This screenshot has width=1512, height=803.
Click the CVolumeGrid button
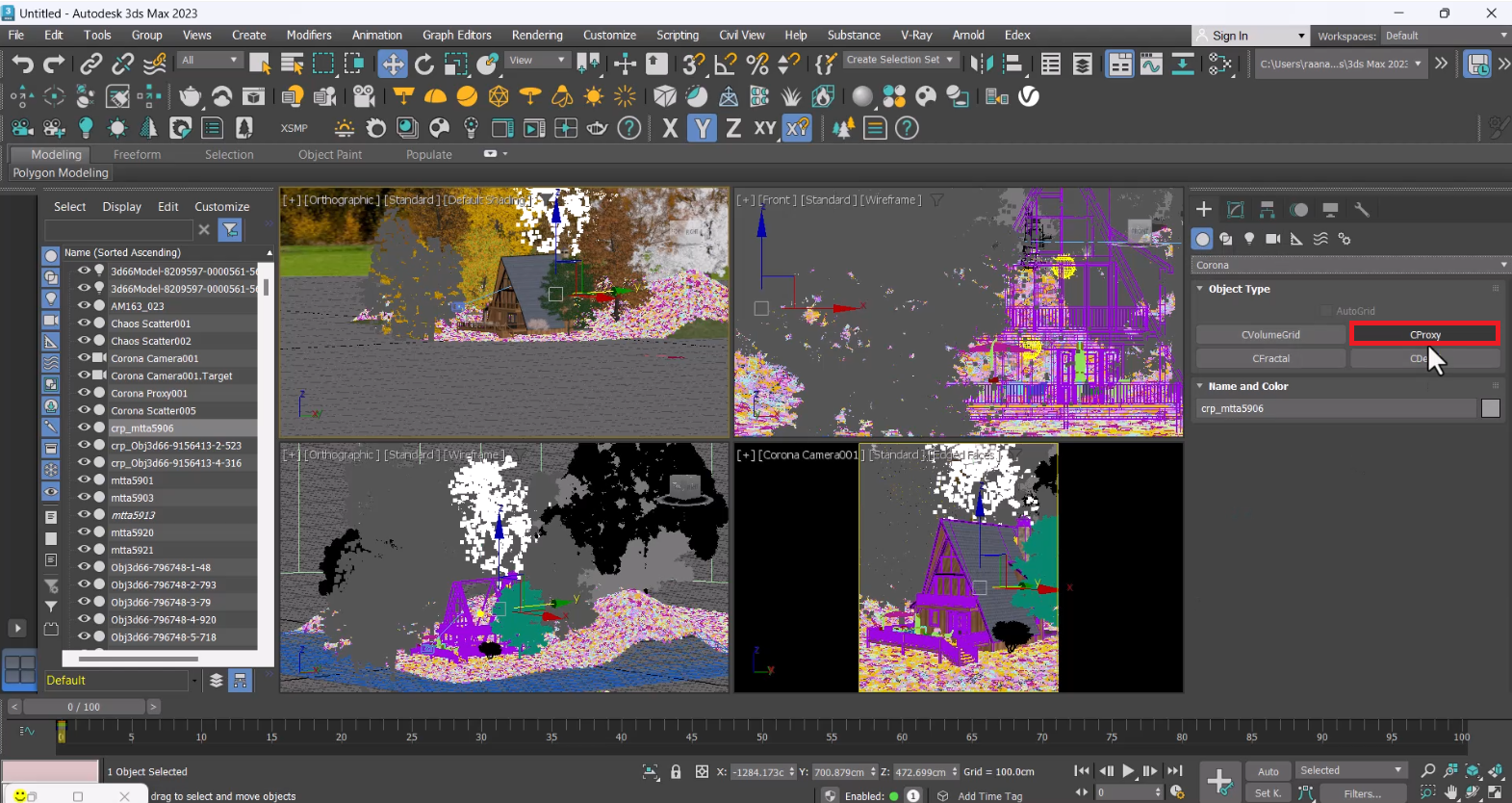pyautogui.click(x=1270, y=335)
